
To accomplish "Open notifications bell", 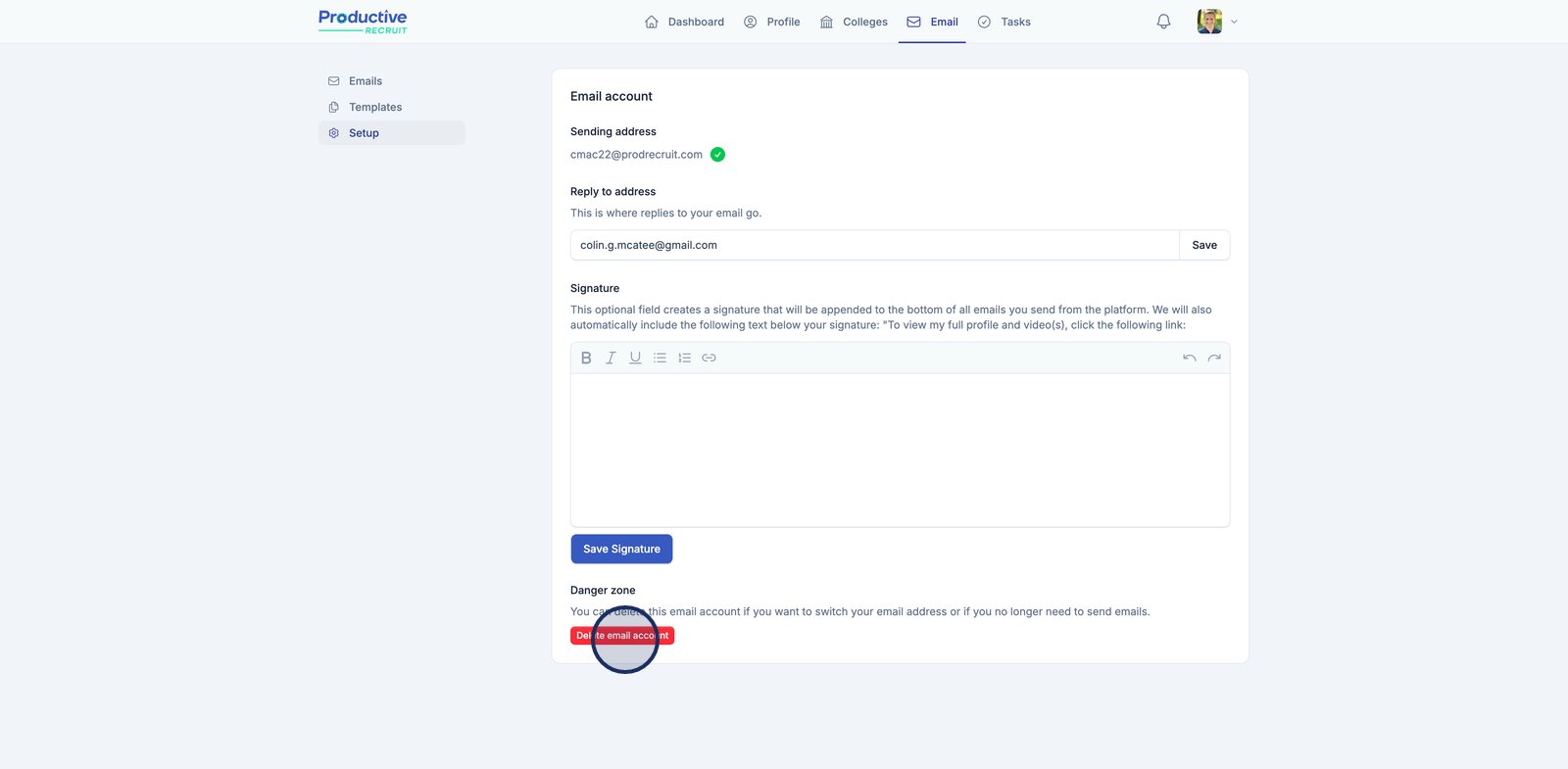I will (x=1163, y=22).
